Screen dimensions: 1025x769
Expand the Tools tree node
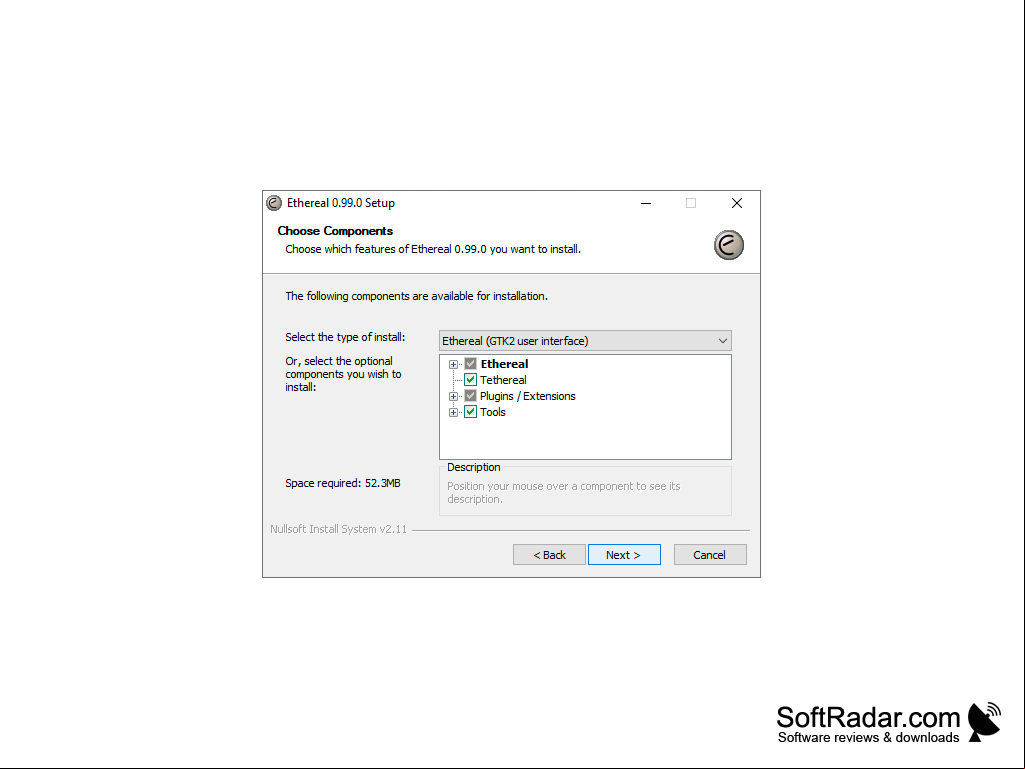click(x=453, y=413)
